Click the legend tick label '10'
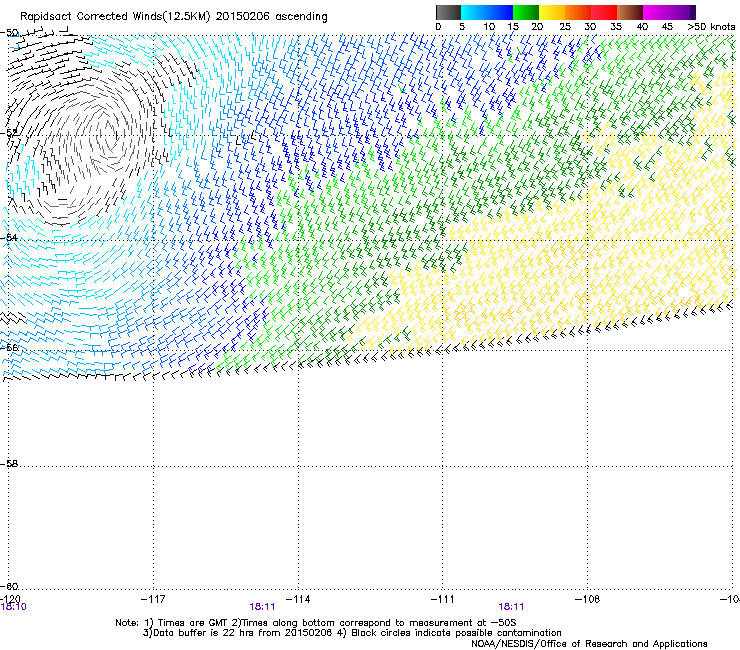740x650 pixels. [x=489, y=27]
